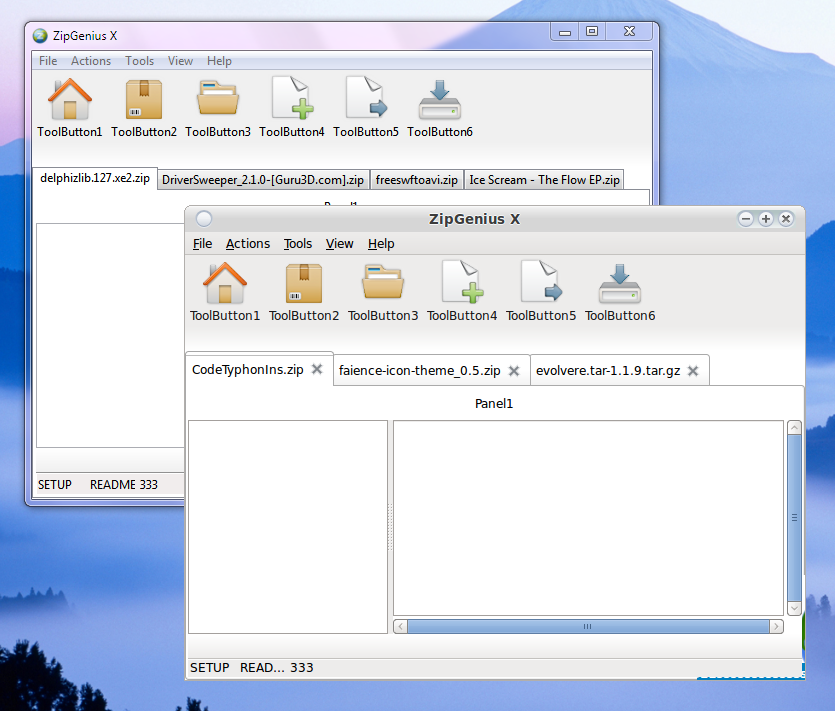The width and height of the screenshot is (835, 711).
Task: Switch to Ice Scream - The Flow EP.zip tab
Action: coord(544,180)
